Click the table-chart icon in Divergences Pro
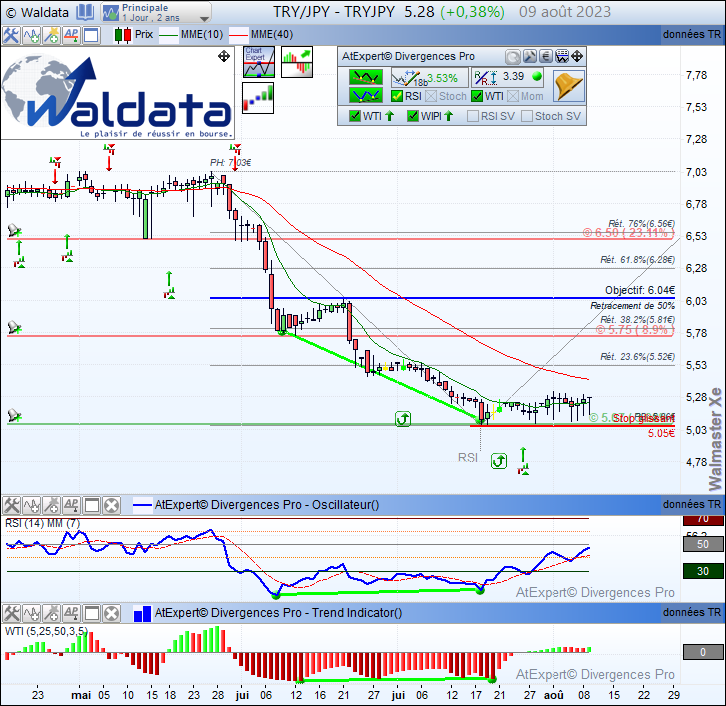 562,56
